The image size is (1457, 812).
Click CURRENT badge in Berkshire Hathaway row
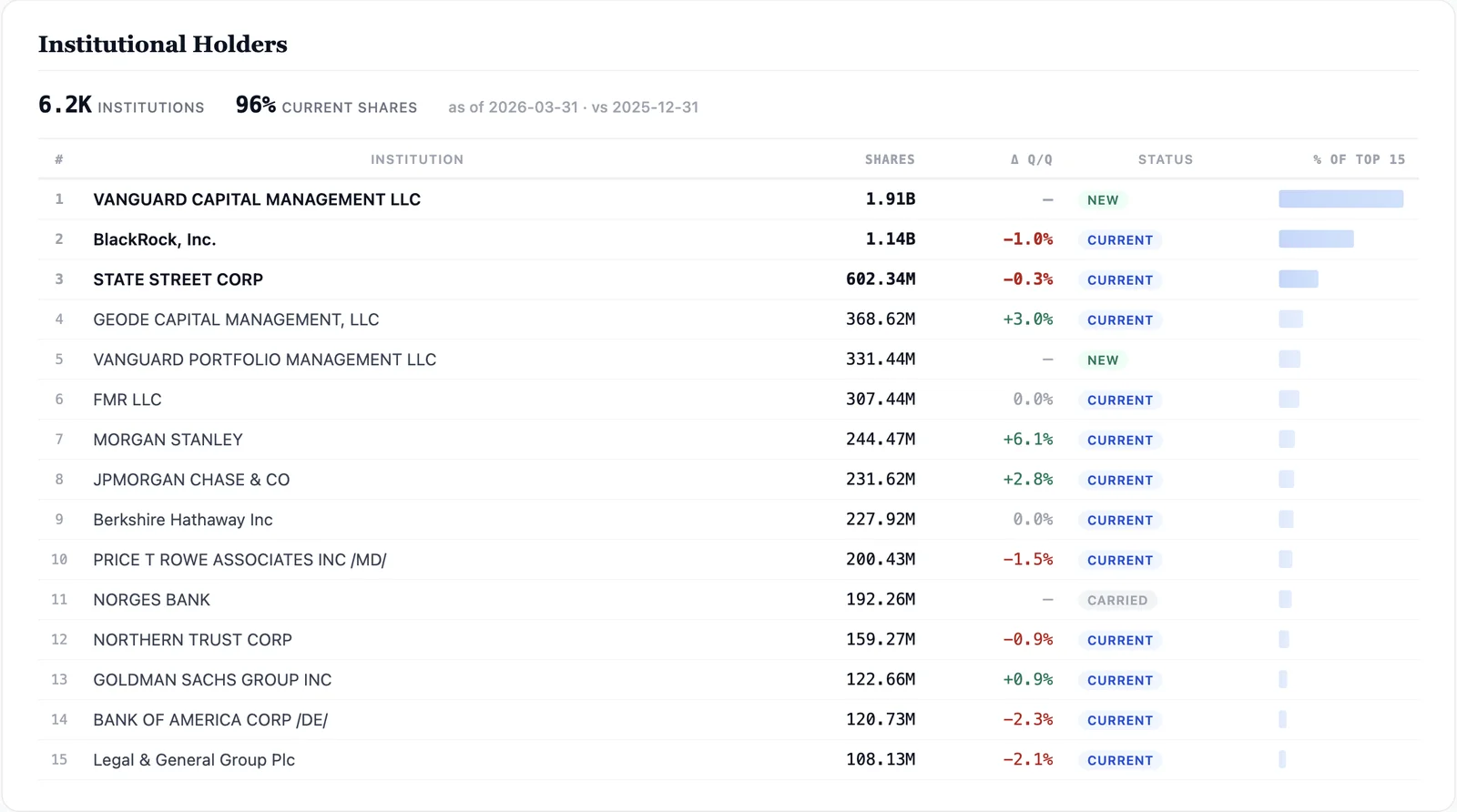tap(1120, 521)
